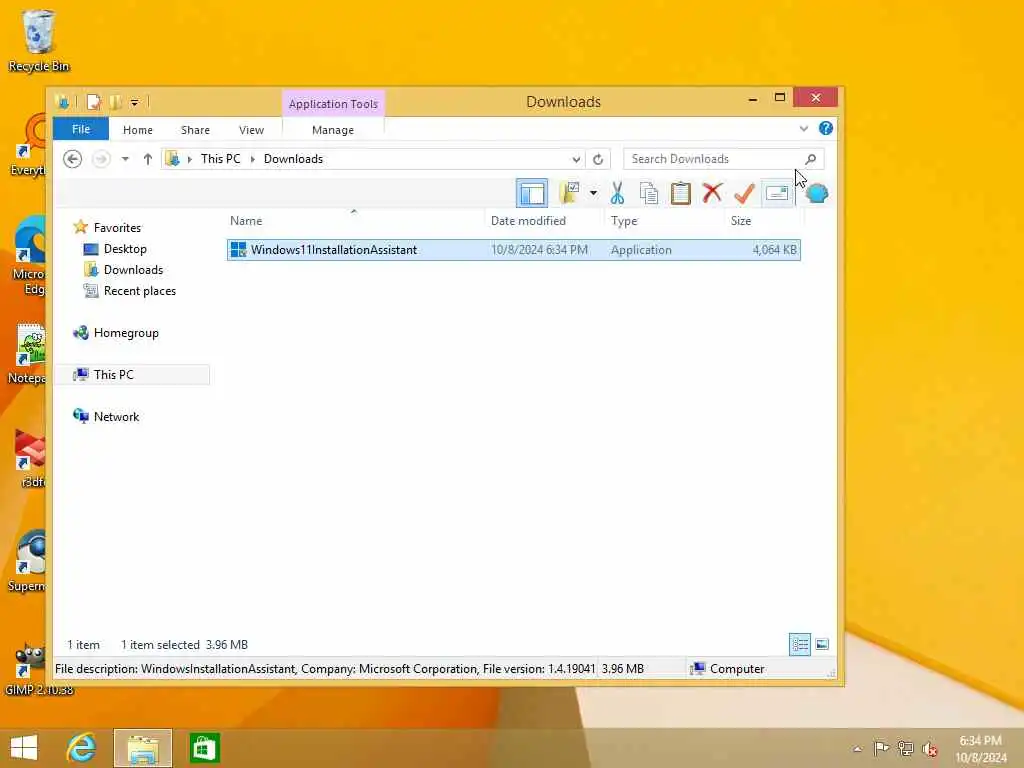Delete using the red X toolbar icon
Image resolution: width=1024 pixels, height=768 pixels.
(x=712, y=193)
